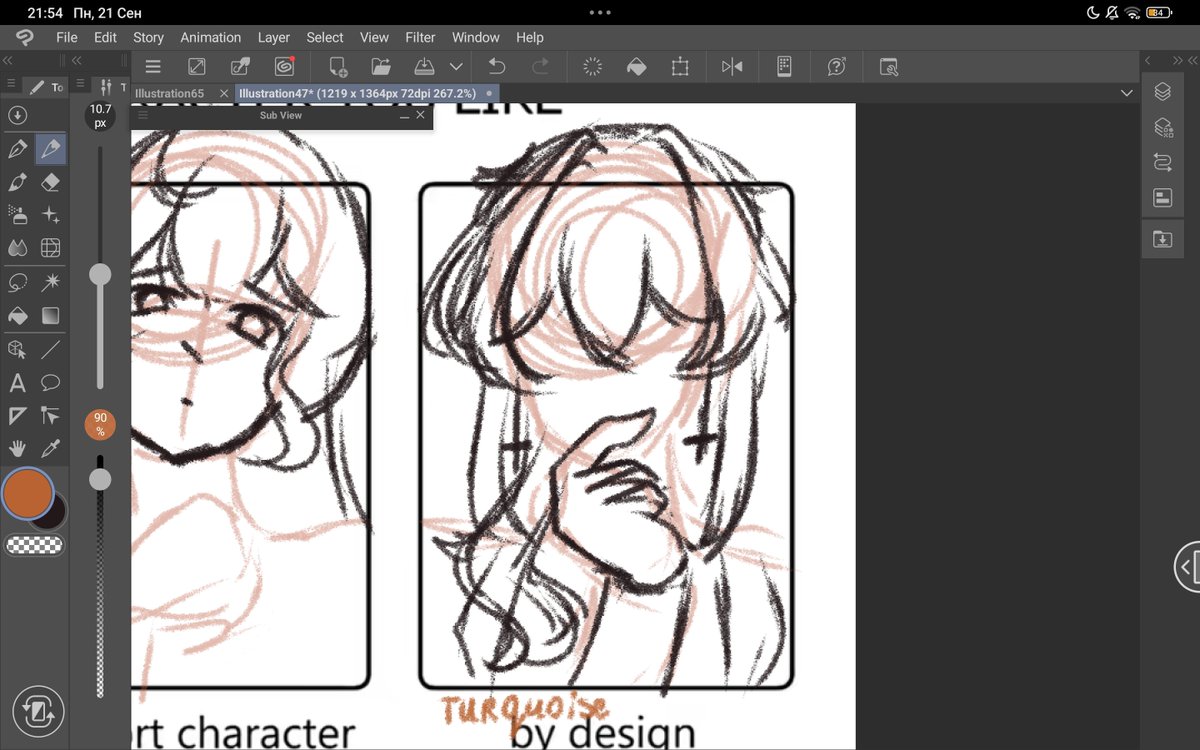Click the diagonal arrows fit-canvas icon

point(197,67)
